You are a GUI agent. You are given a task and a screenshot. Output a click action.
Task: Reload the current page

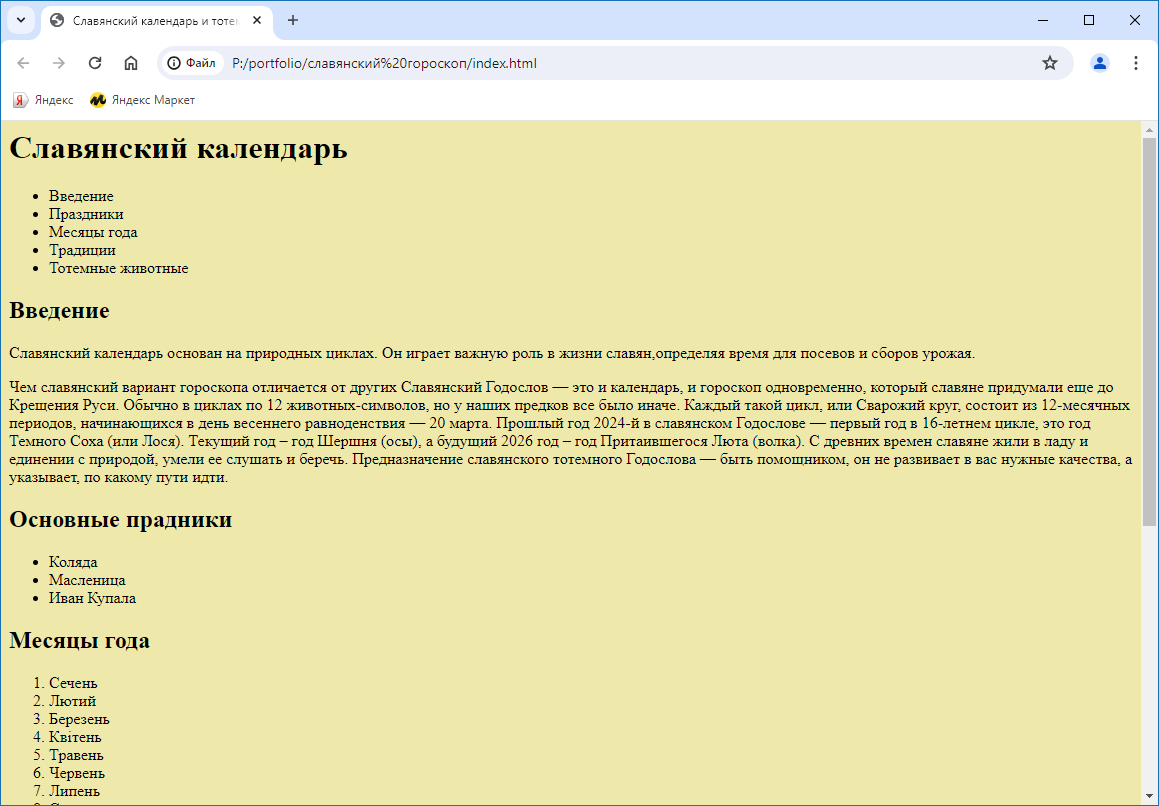coord(95,63)
